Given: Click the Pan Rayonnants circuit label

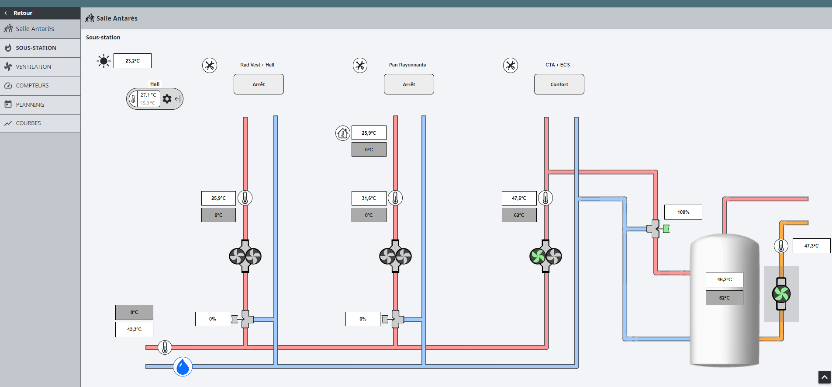Looking at the screenshot, I should (408, 65).
